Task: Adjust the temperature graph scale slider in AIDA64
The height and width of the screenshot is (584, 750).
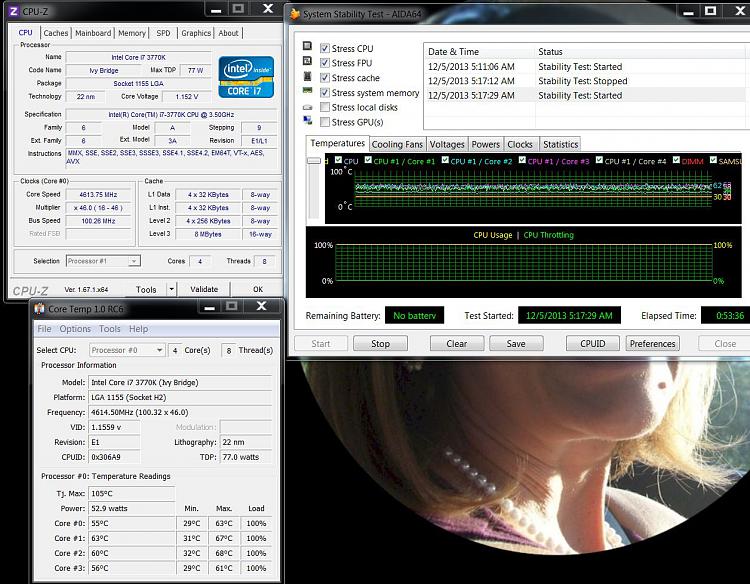Action: coord(314,161)
